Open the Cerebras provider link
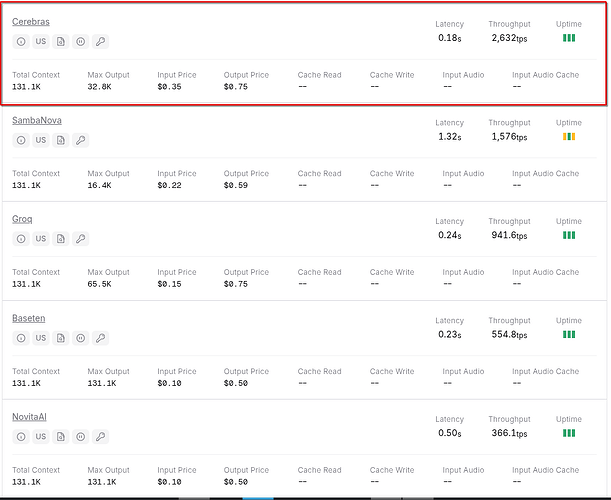 click(x=31, y=21)
